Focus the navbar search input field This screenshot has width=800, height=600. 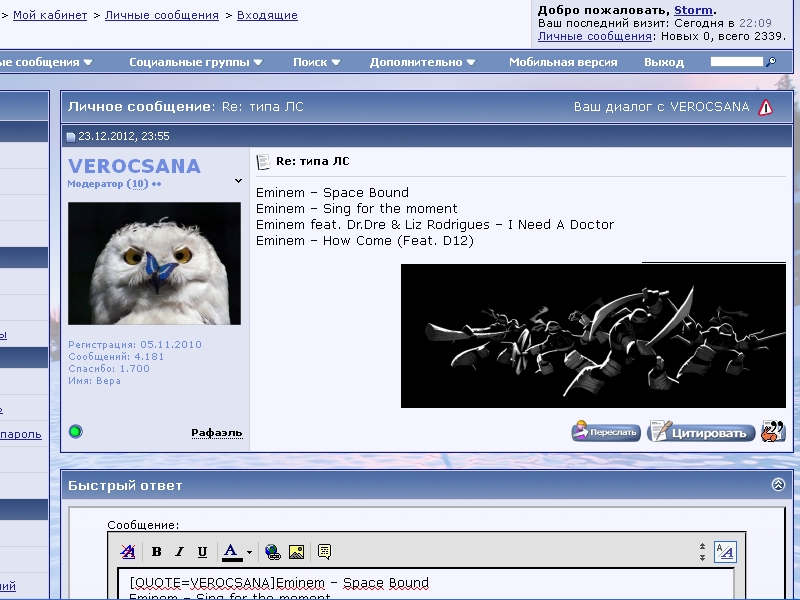737,62
